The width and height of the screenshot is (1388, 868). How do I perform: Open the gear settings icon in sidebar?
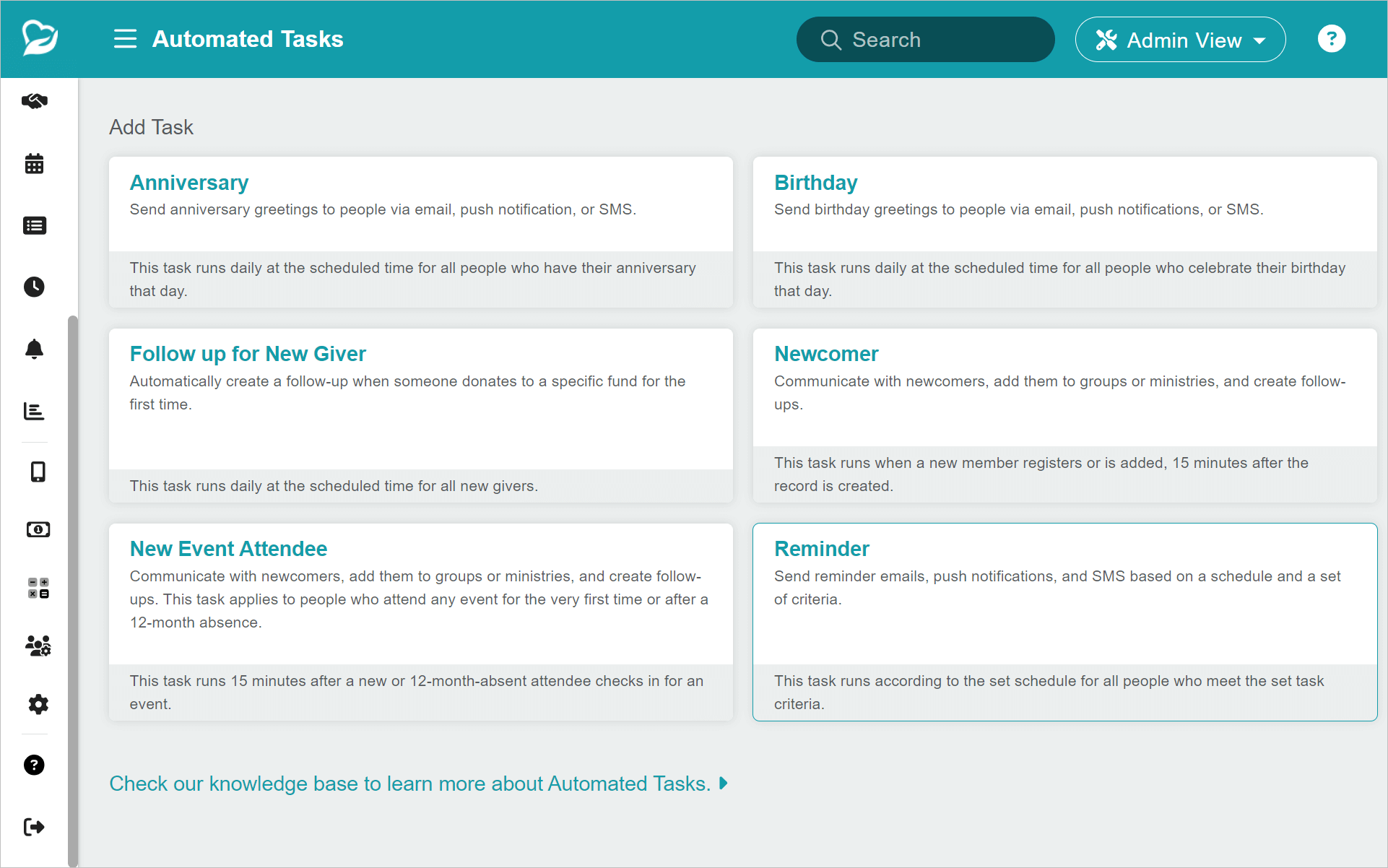[38, 704]
